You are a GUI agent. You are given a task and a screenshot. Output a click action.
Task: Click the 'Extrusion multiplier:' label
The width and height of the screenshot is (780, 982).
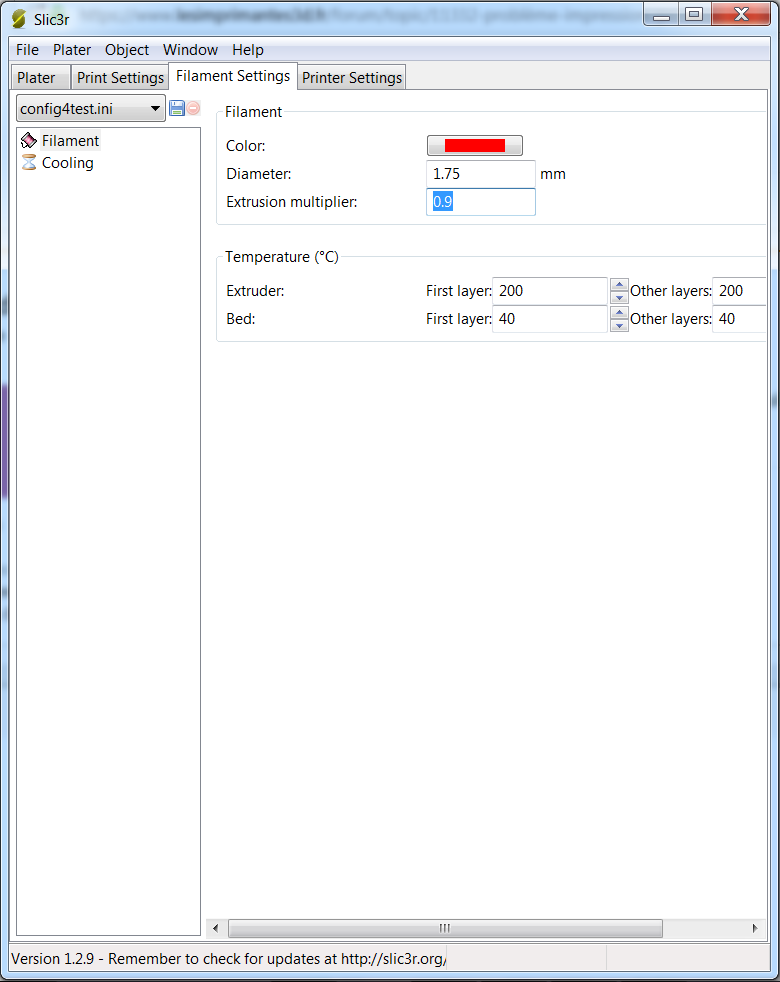[x=291, y=202]
